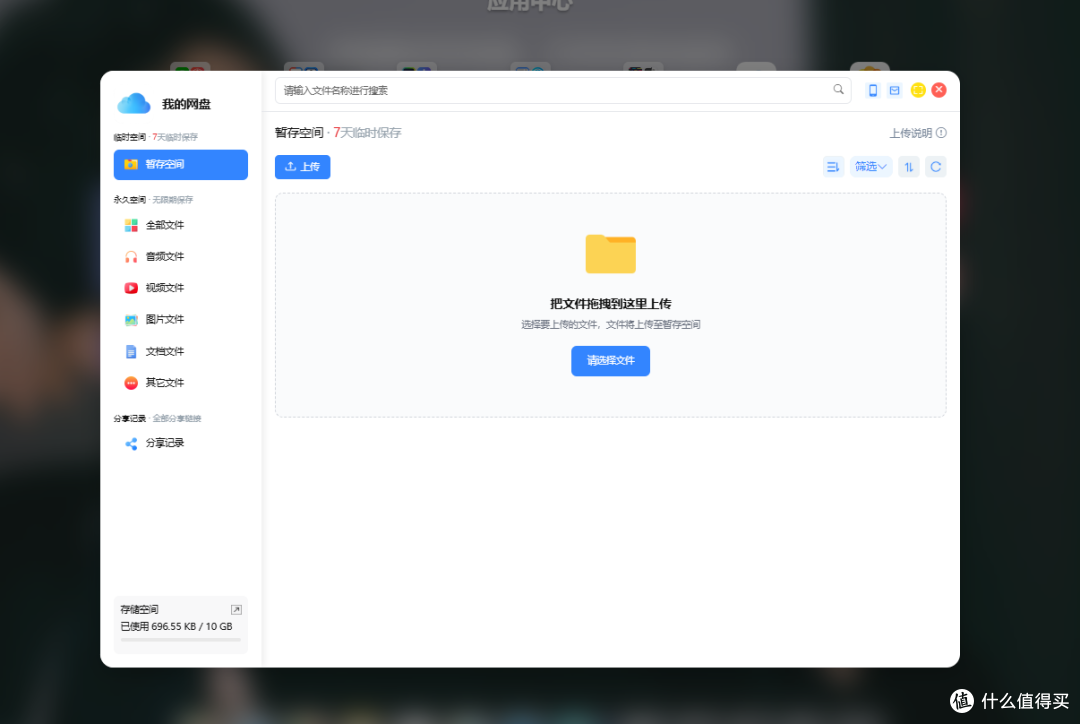1080x724 pixels.
Task: Click the blue cloud logo icon
Action: click(134, 103)
